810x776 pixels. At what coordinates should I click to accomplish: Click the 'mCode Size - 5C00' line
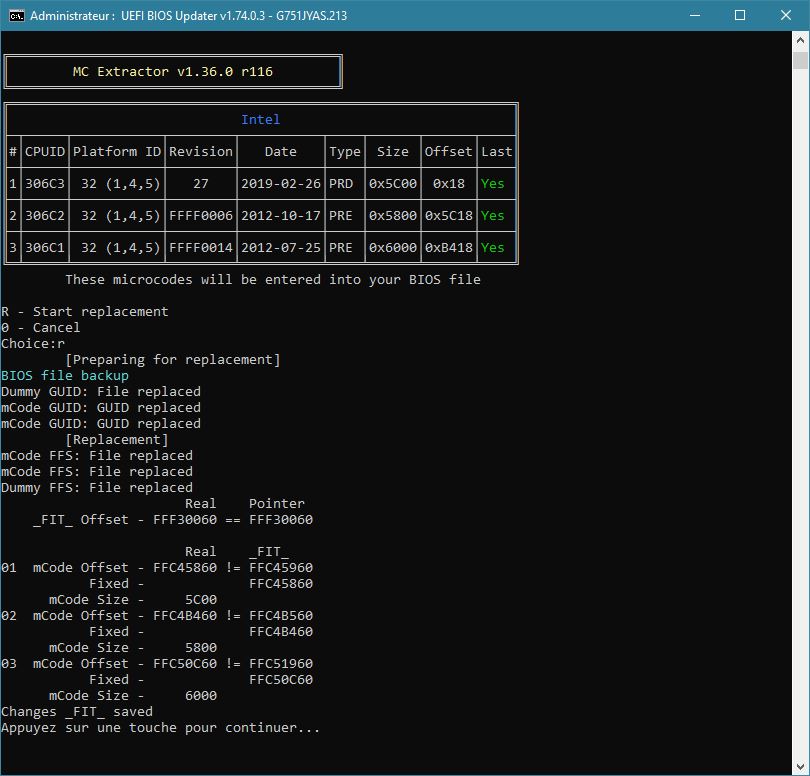click(x=133, y=600)
